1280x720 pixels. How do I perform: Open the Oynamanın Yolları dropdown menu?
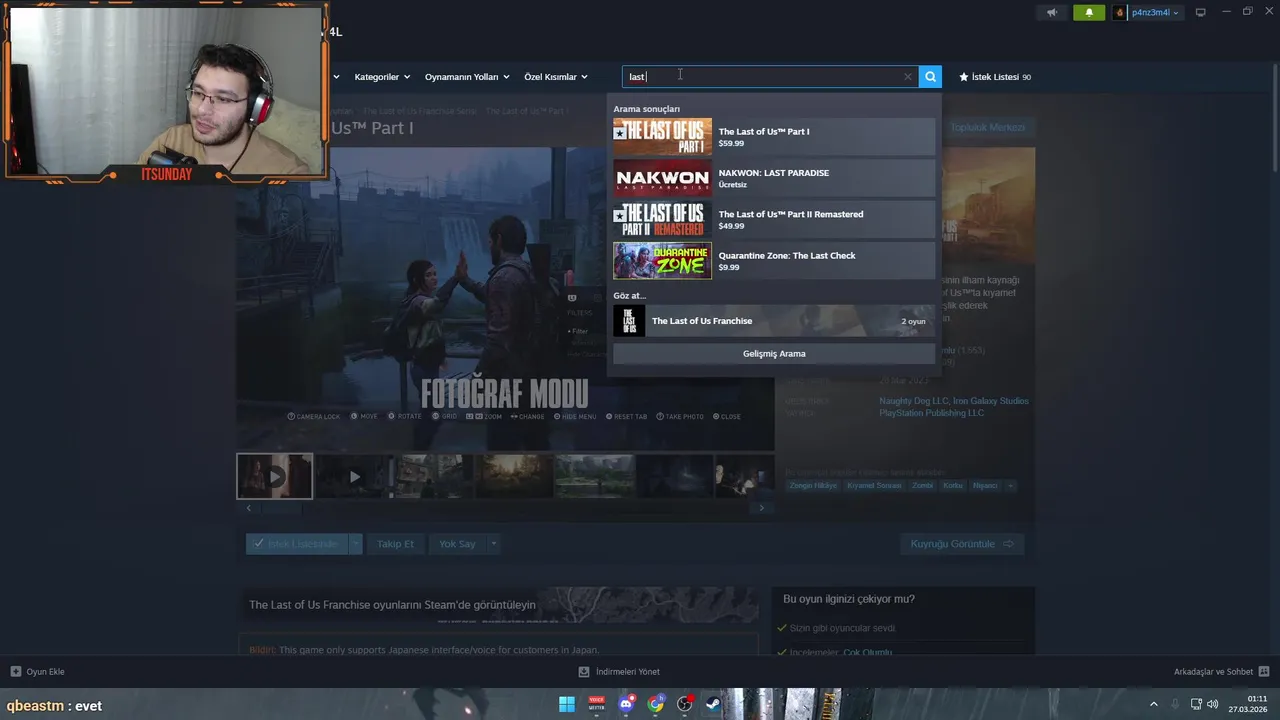pos(467,77)
